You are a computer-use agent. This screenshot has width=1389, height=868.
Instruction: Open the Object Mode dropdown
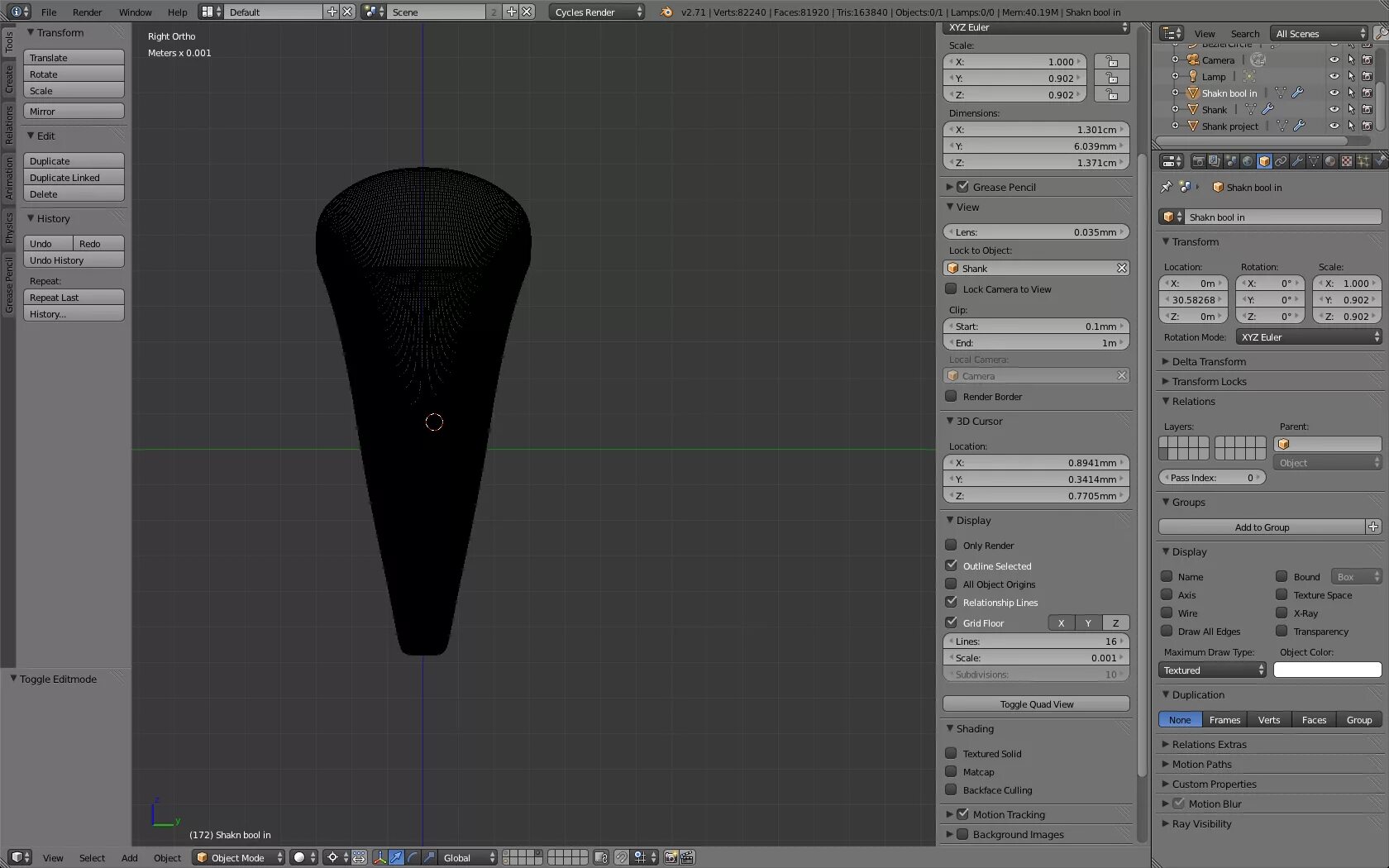click(x=238, y=857)
